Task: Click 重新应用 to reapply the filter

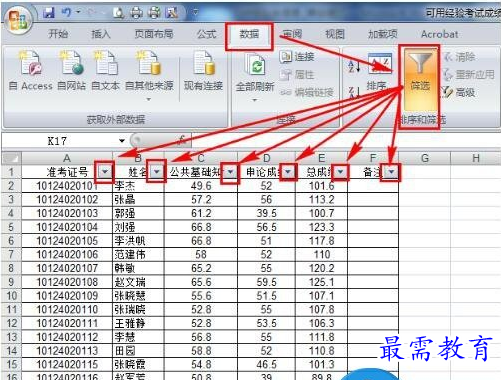Action: click(x=469, y=74)
